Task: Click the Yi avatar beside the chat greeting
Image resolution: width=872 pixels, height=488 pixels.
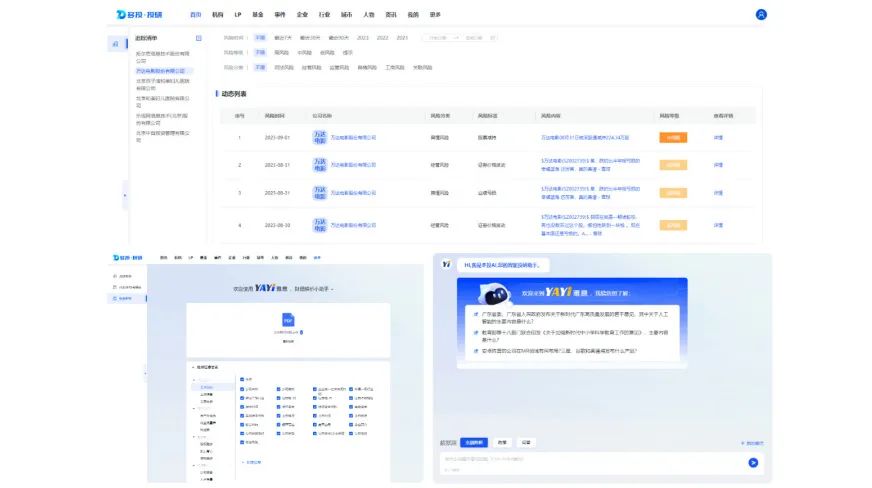Action: [446, 264]
